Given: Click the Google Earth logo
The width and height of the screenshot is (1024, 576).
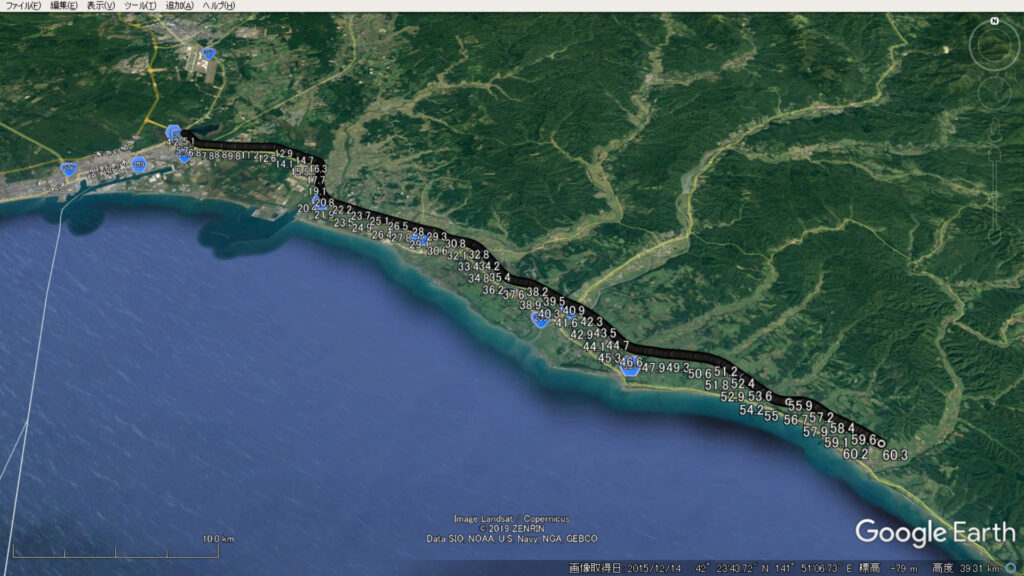Looking at the screenshot, I should click(935, 532).
